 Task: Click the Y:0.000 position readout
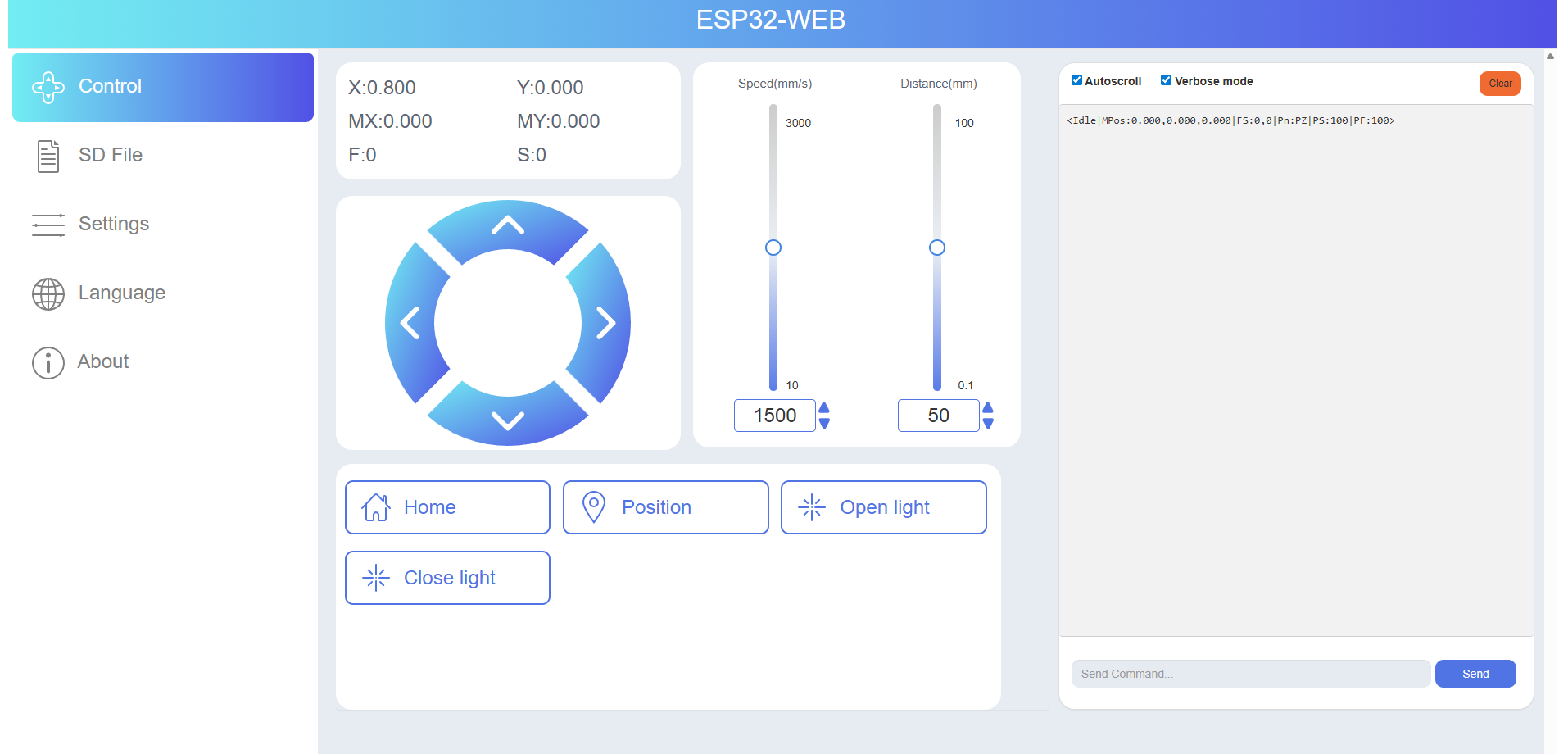551,88
